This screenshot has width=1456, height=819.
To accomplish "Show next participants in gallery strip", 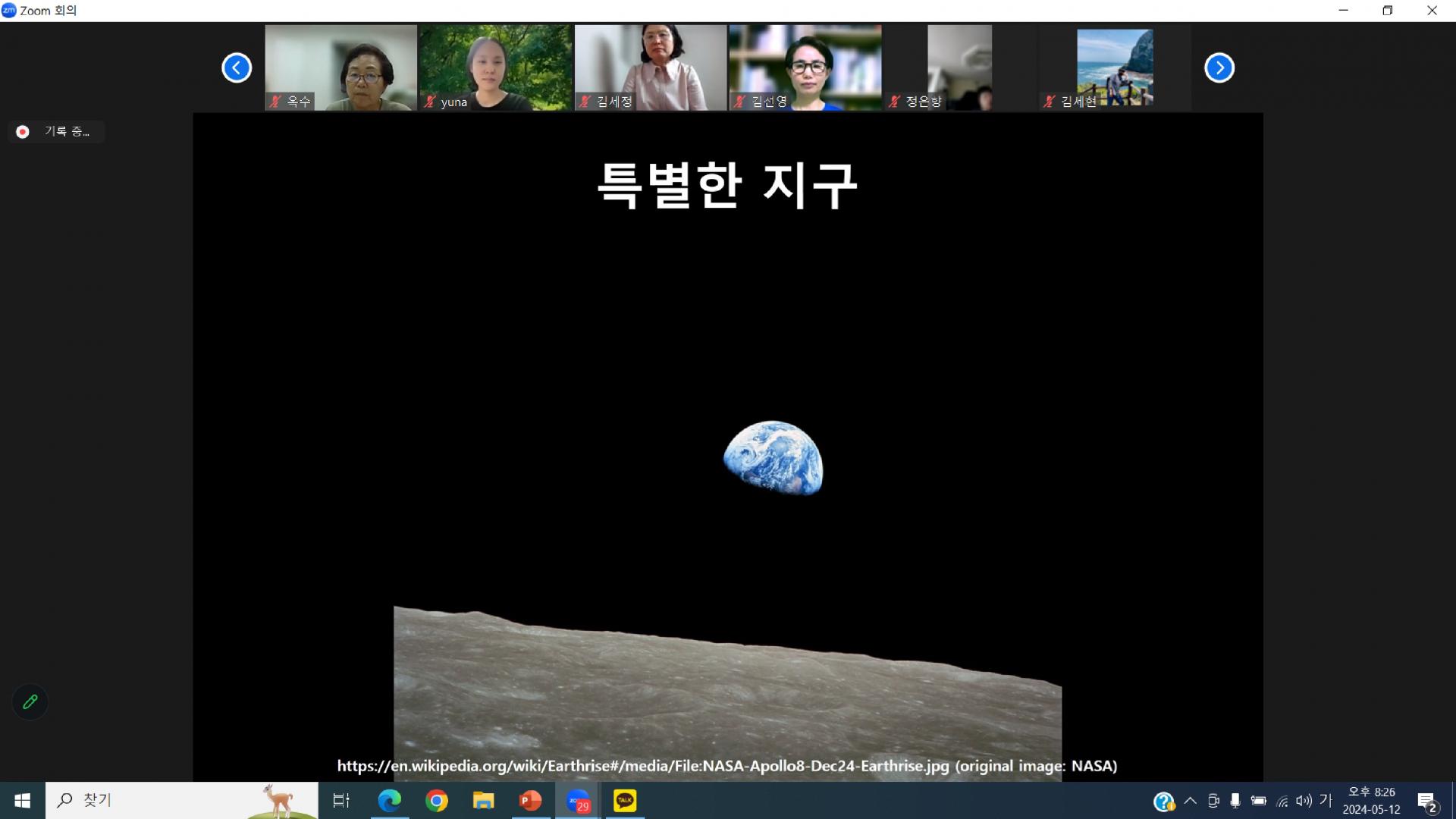I will (1219, 68).
